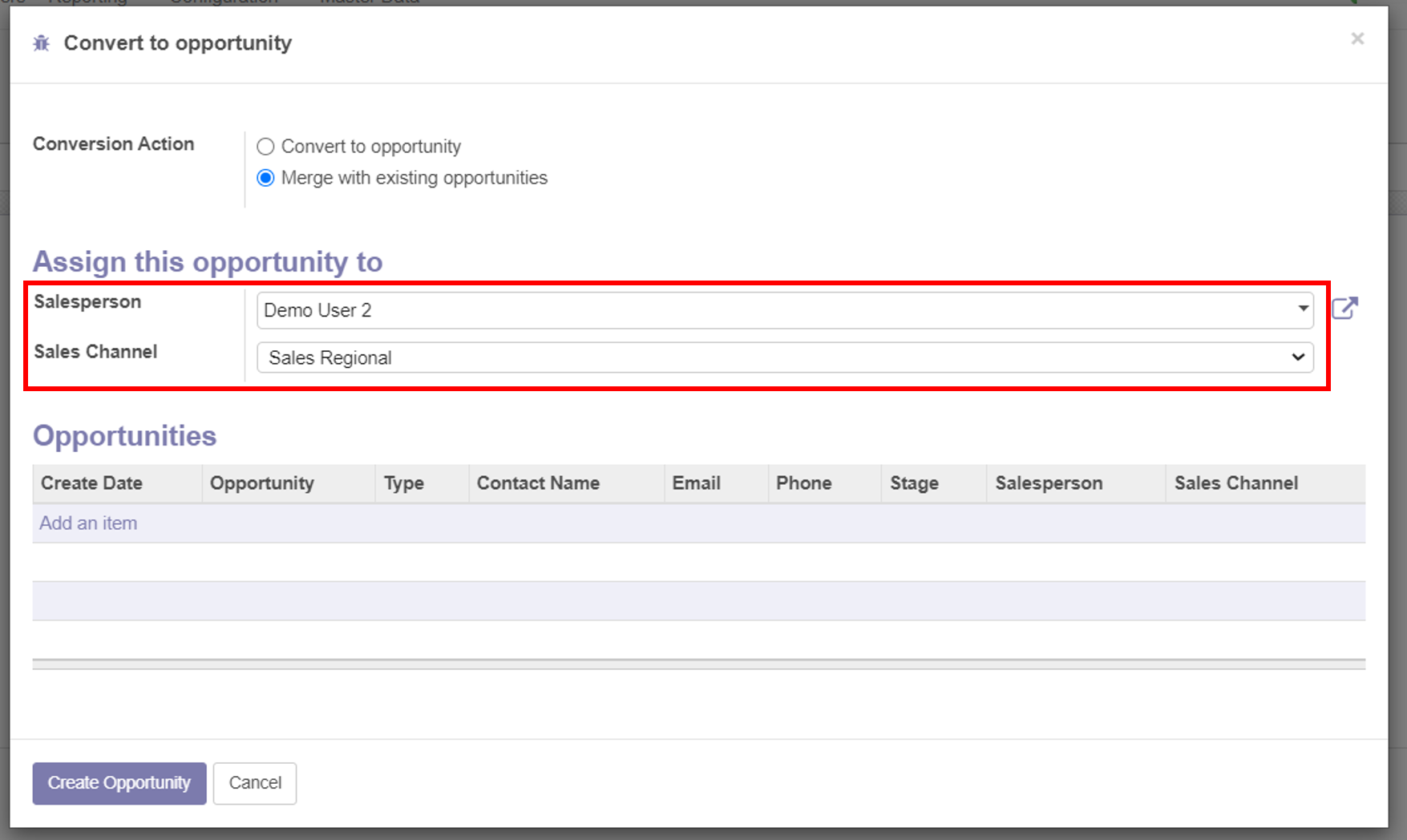Sort by Sales Channel table column header
This screenshot has width=1407, height=840.
click(1266, 483)
